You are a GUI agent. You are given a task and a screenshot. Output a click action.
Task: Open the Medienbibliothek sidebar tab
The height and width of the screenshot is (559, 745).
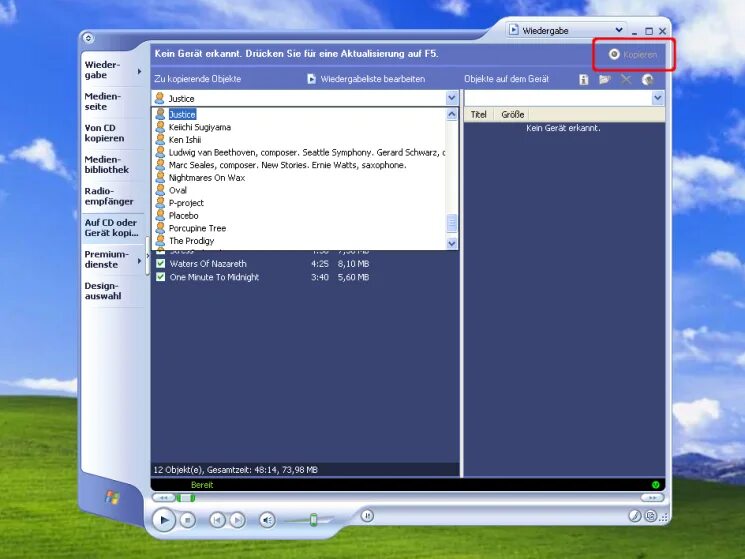(106, 164)
